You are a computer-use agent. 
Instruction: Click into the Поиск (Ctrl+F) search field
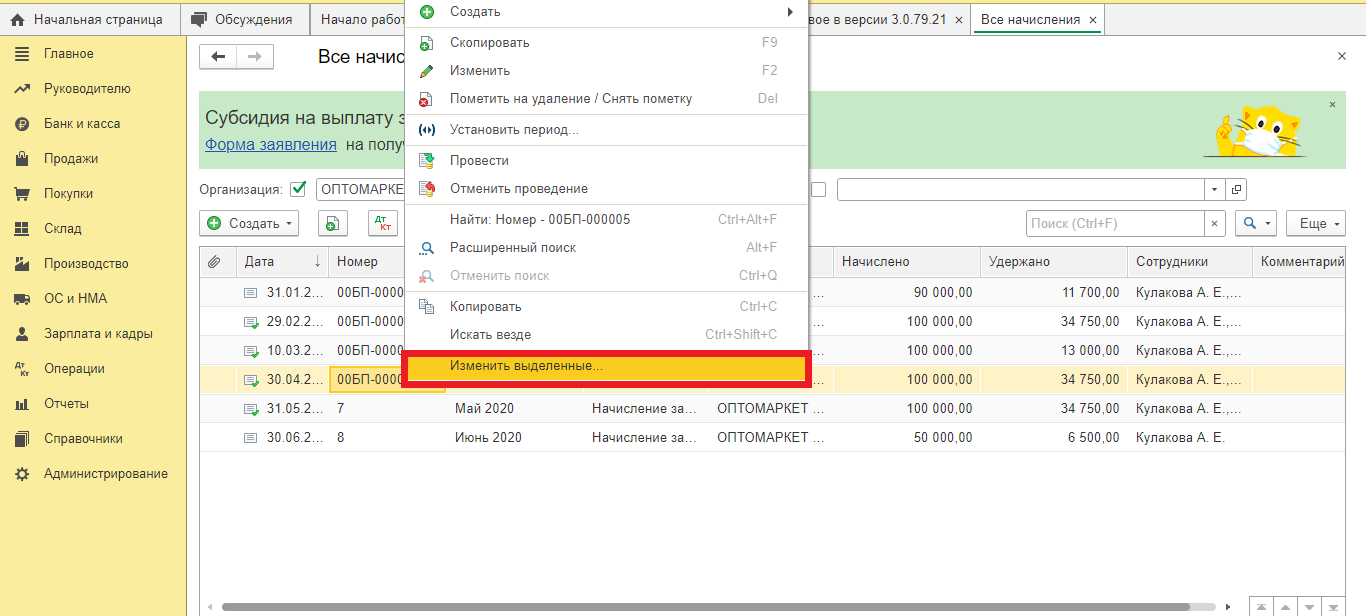click(1113, 224)
